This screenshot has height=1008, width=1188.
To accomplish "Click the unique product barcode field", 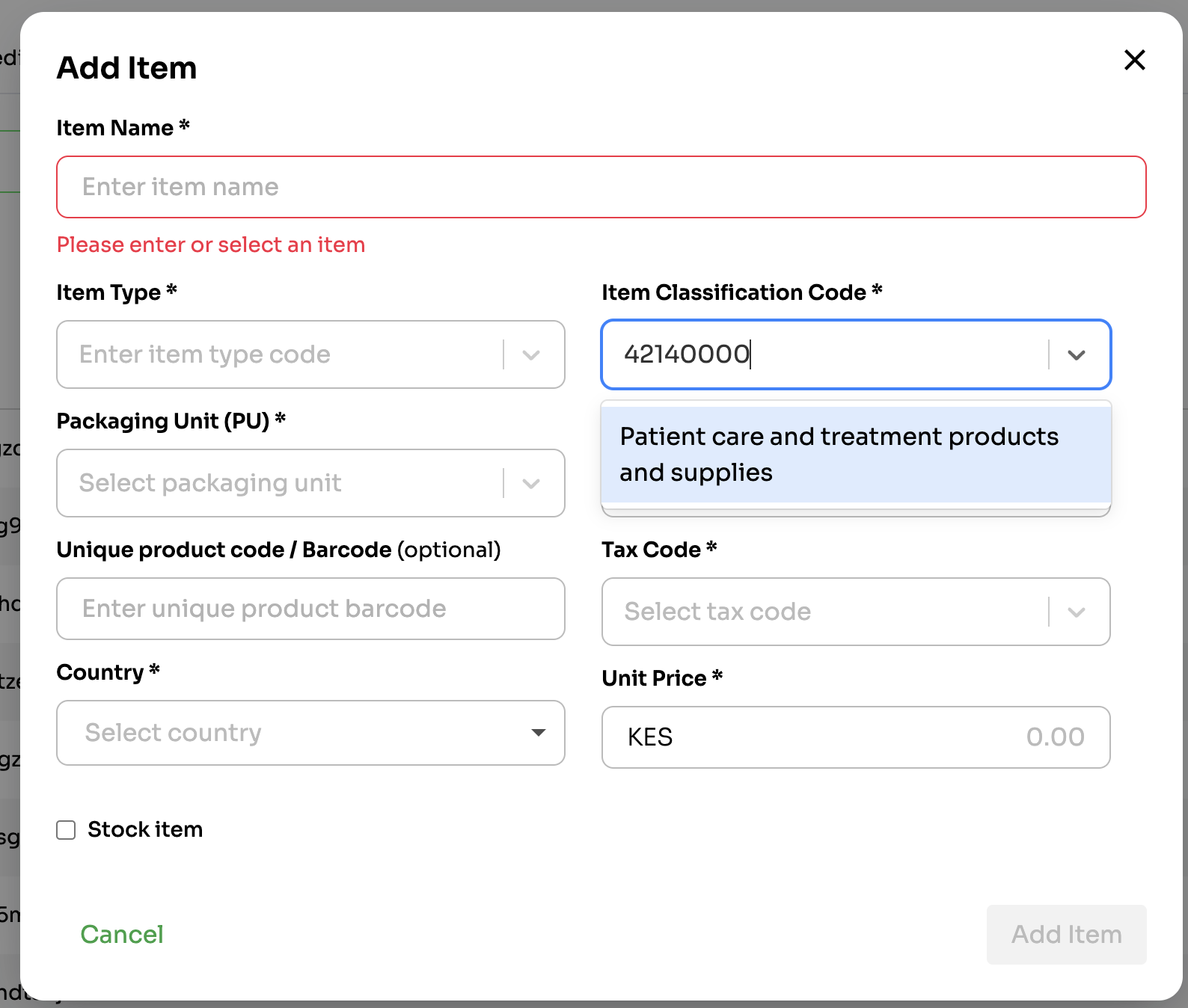I will 310,609.
